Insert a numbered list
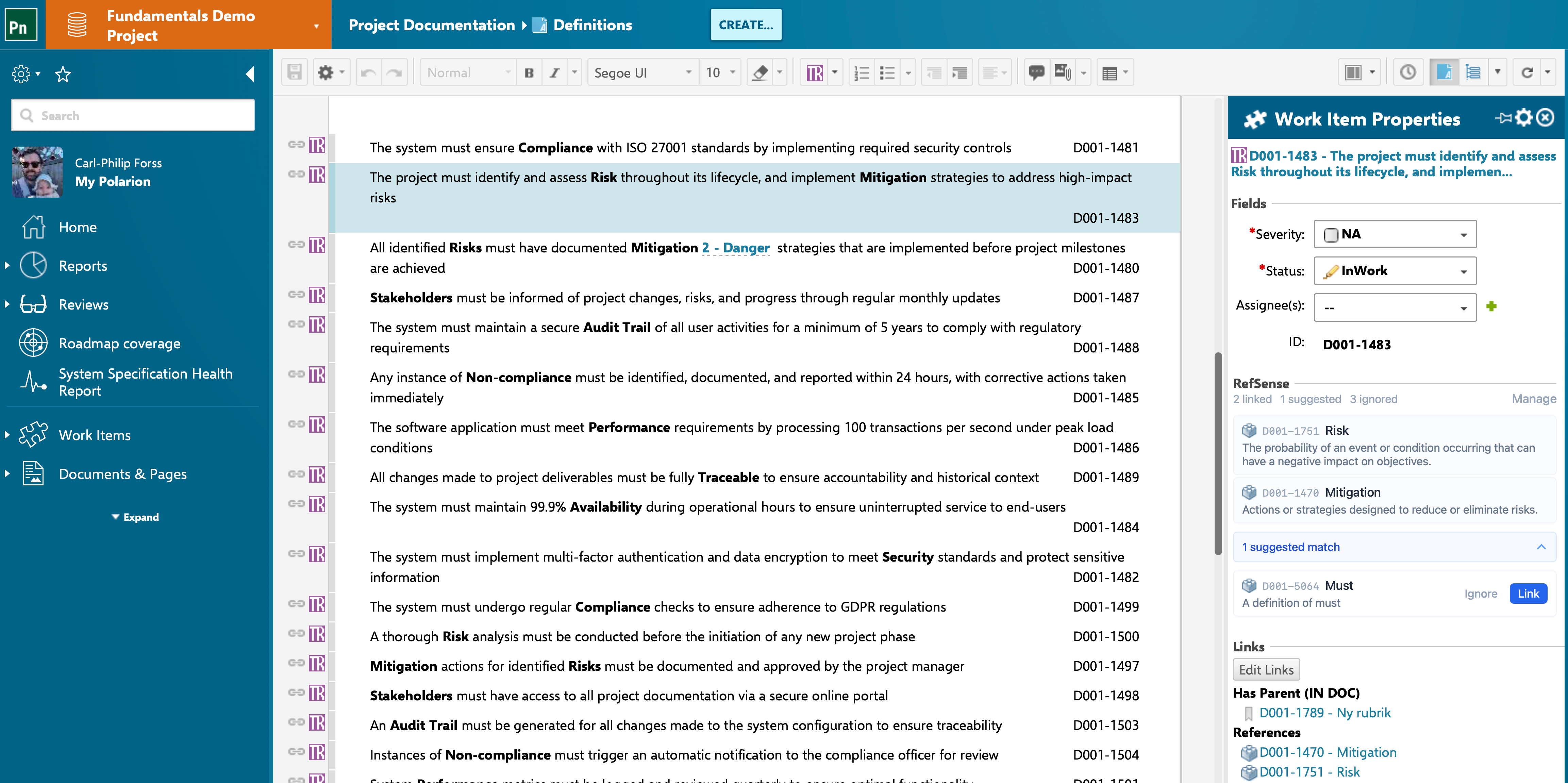The width and height of the screenshot is (1568, 783). tap(861, 72)
